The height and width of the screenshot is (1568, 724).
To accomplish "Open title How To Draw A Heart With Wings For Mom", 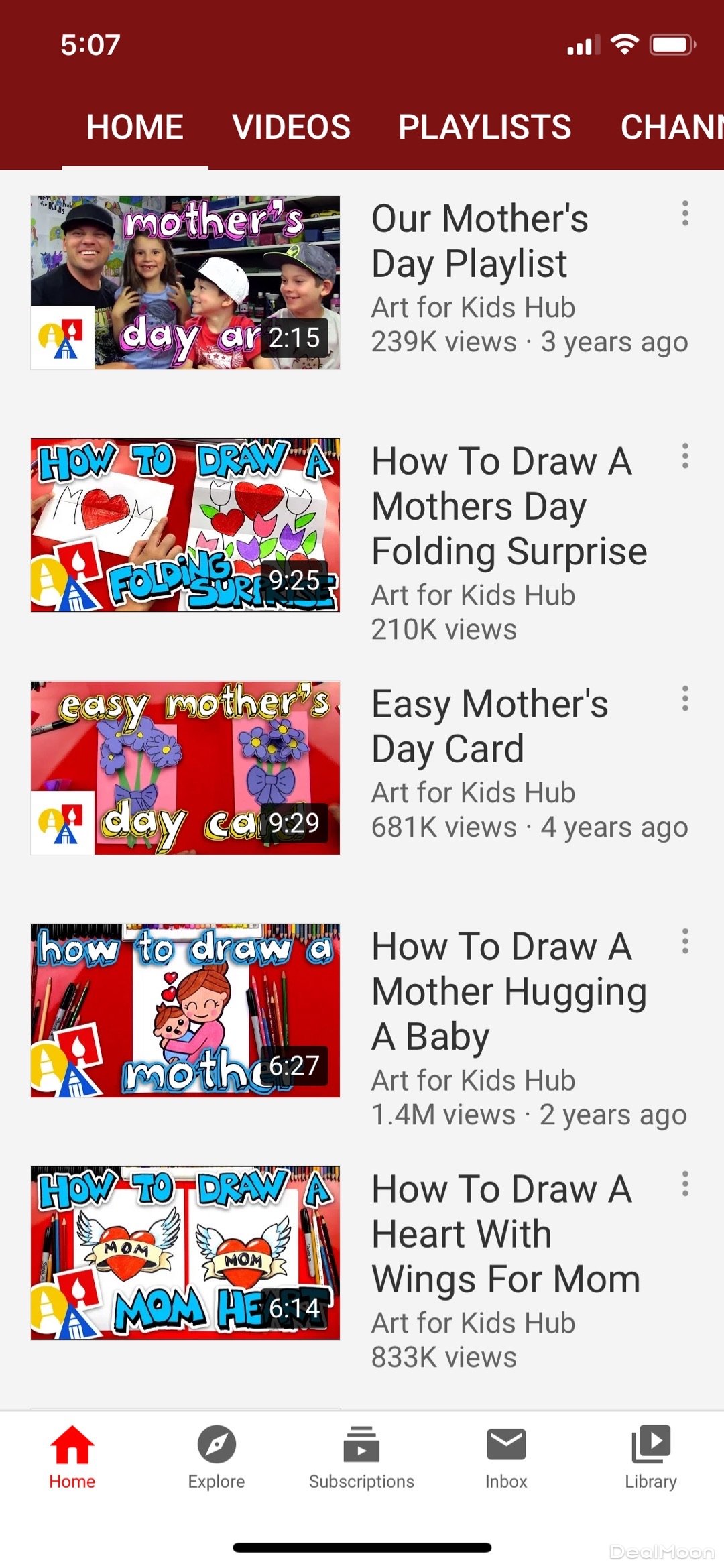I will pyautogui.click(x=506, y=1234).
